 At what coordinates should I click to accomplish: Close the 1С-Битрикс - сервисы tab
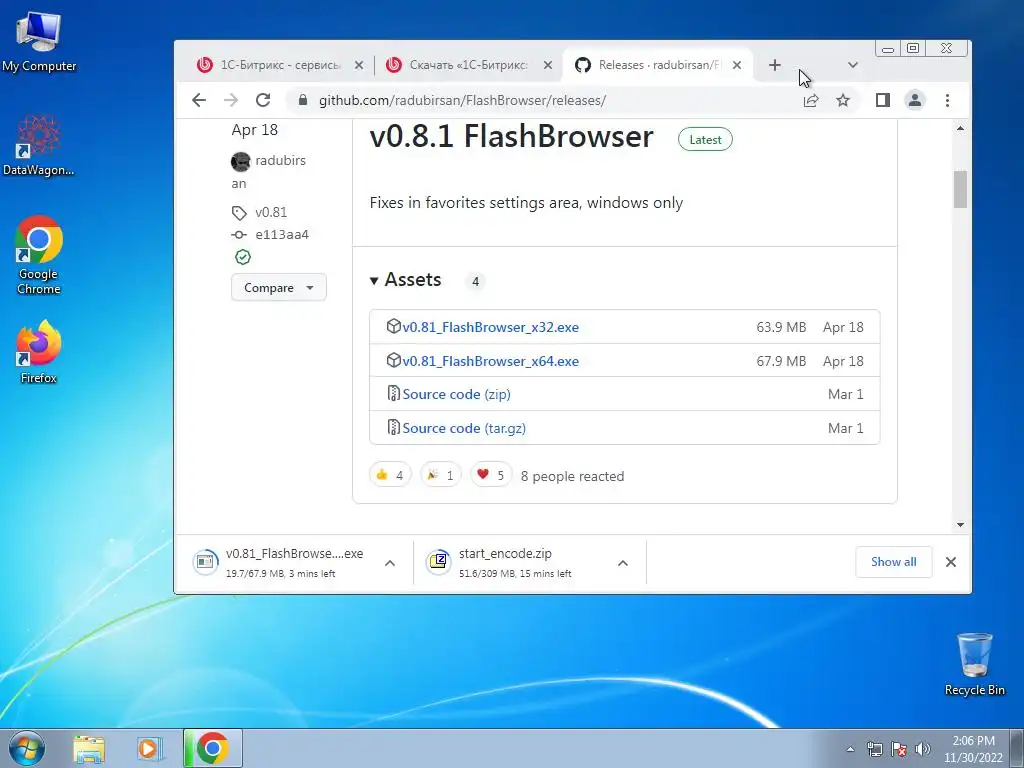point(359,65)
